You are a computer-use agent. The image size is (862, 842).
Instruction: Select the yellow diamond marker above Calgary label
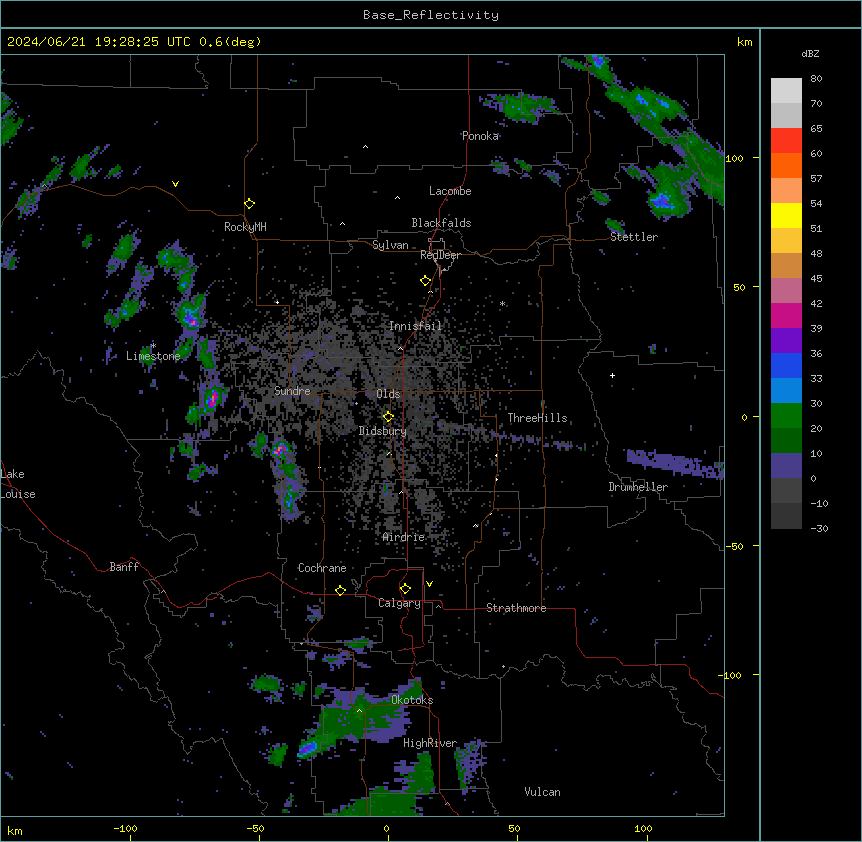tap(405, 589)
